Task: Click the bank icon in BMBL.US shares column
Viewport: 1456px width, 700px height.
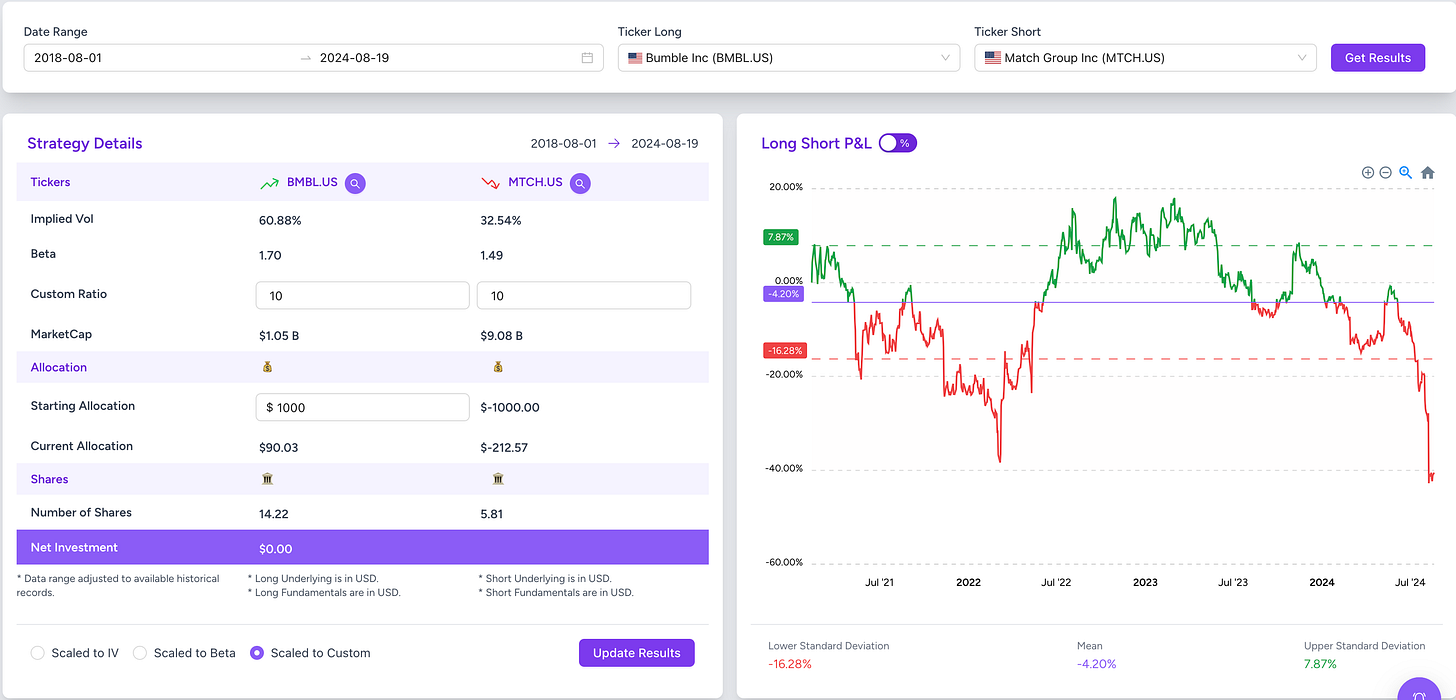Action: point(267,479)
